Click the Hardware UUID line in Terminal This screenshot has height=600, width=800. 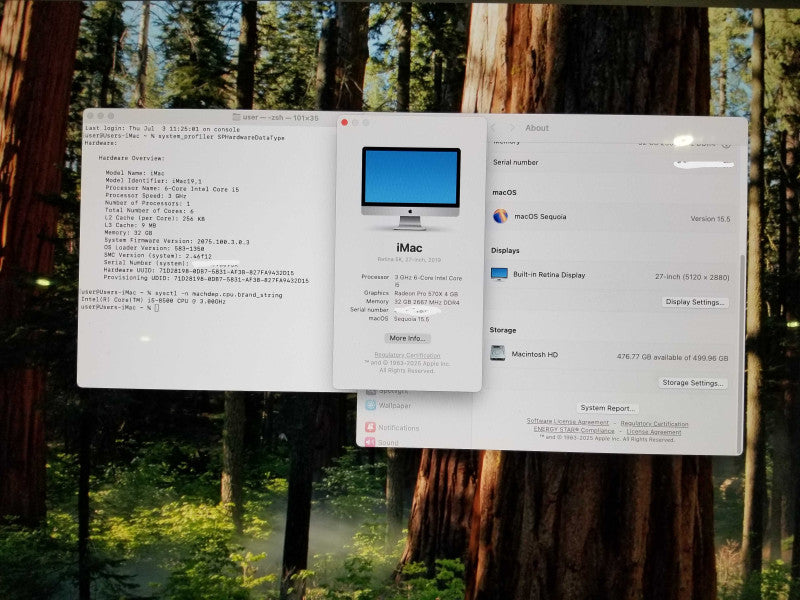[x=198, y=271]
